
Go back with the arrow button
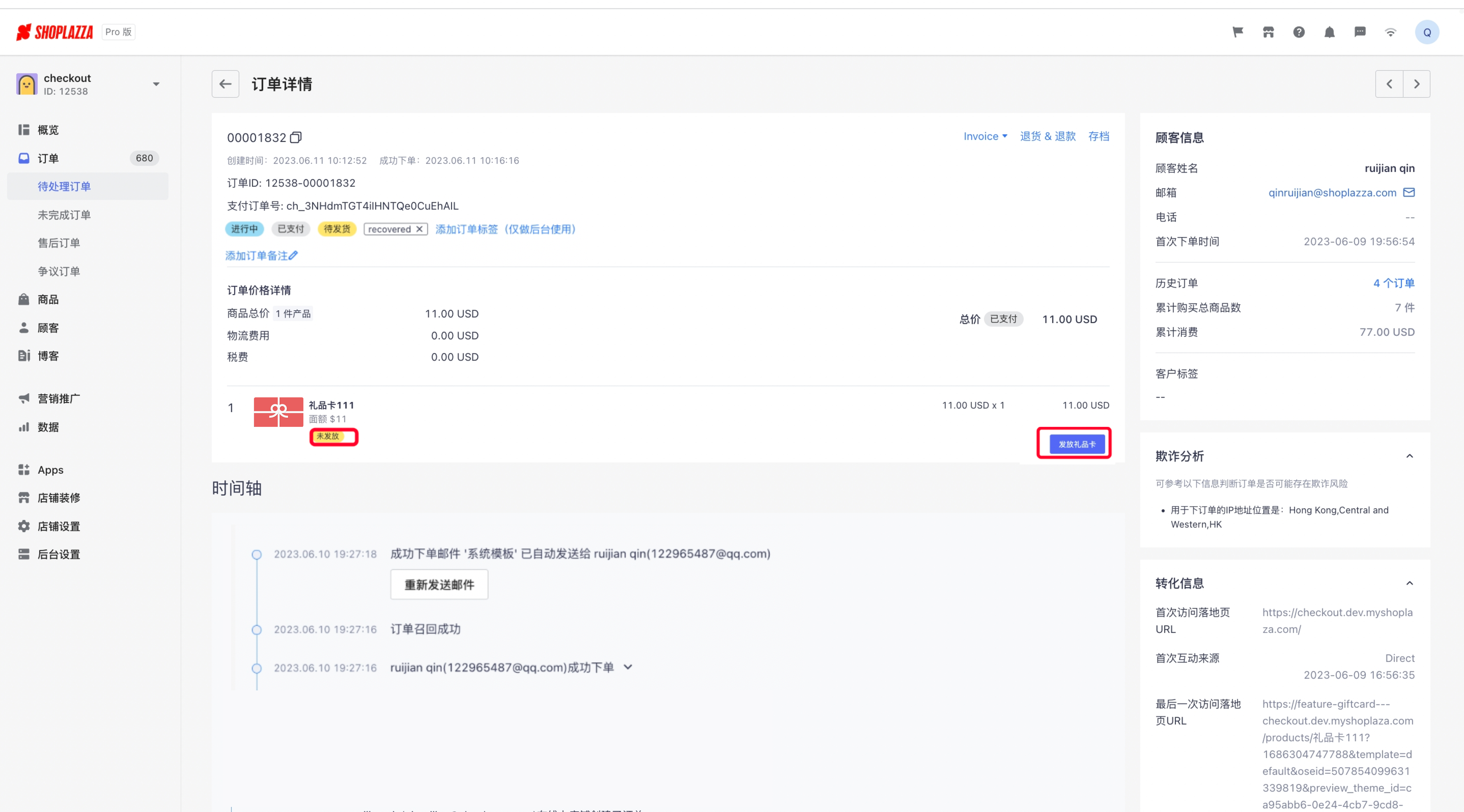225,84
